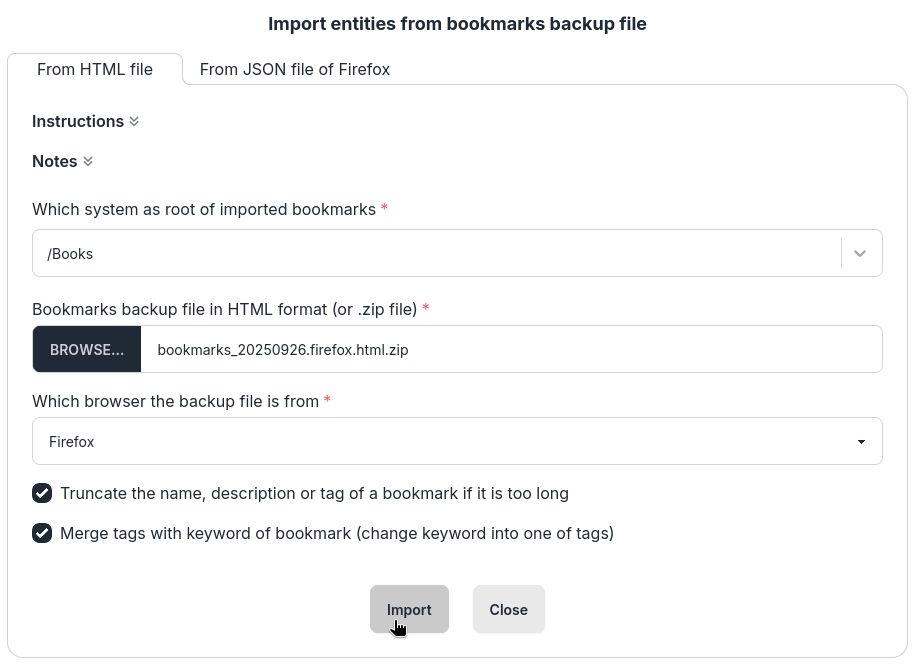
Task: Click the 'Merge tags with keyword of bookmark' label
Action: point(336,533)
